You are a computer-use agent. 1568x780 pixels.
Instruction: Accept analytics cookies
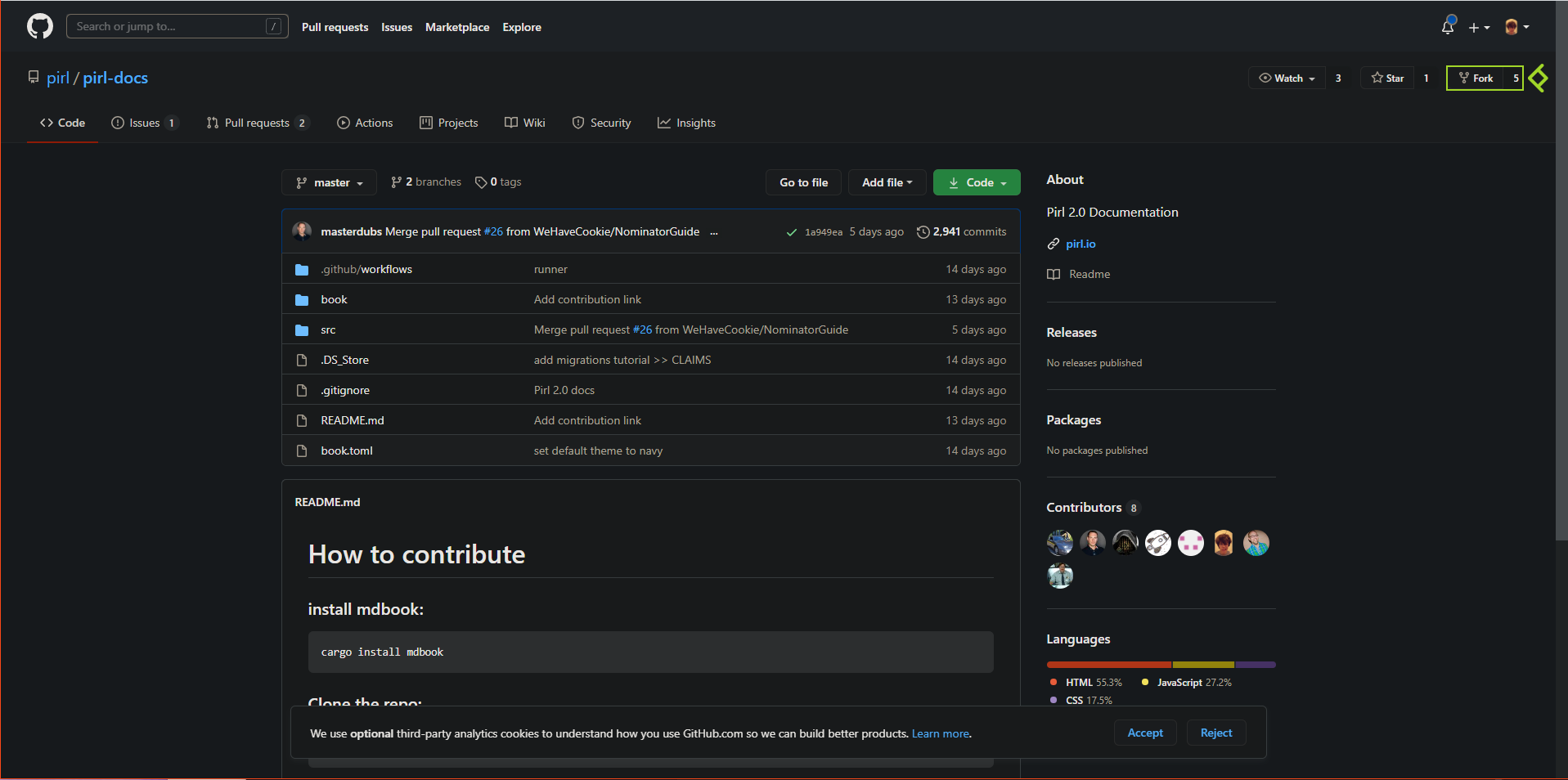coord(1145,733)
